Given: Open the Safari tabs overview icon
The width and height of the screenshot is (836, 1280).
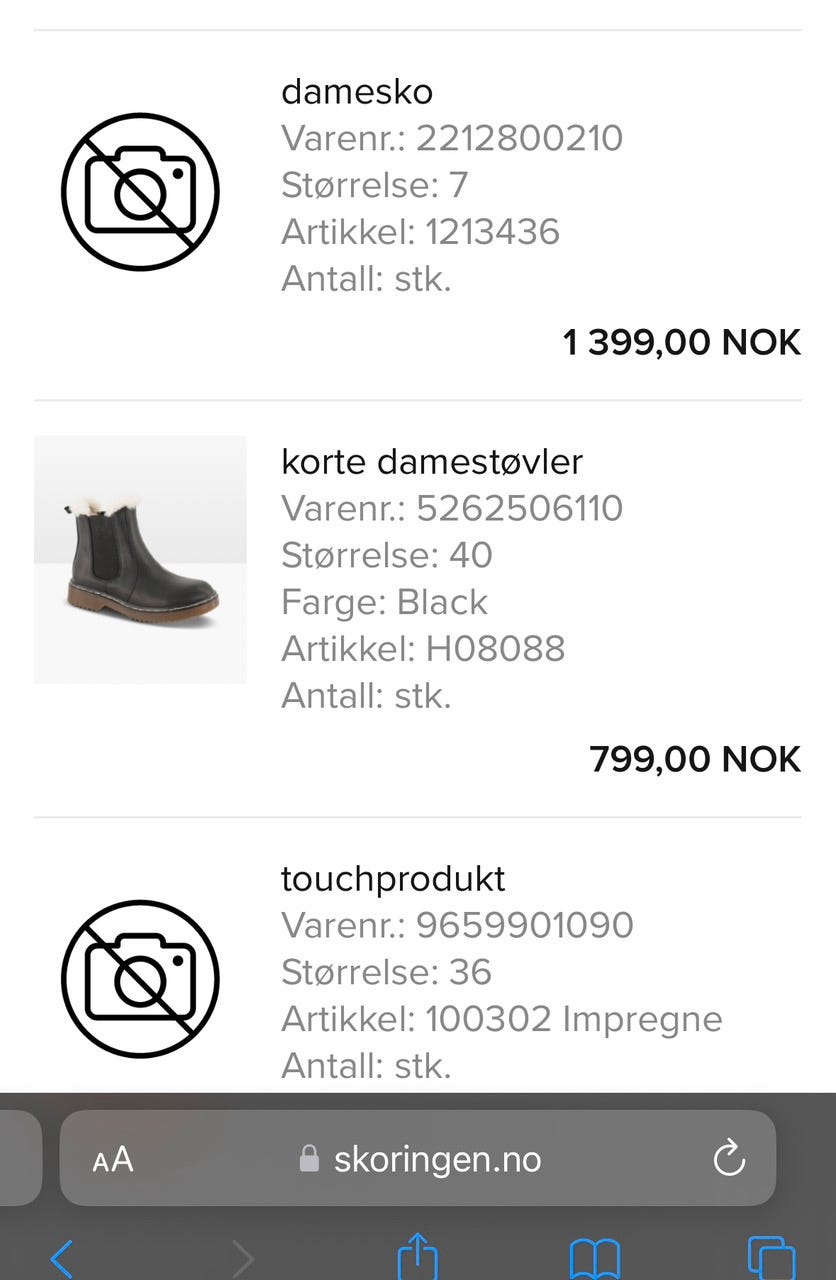Looking at the screenshot, I should [x=771, y=1258].
